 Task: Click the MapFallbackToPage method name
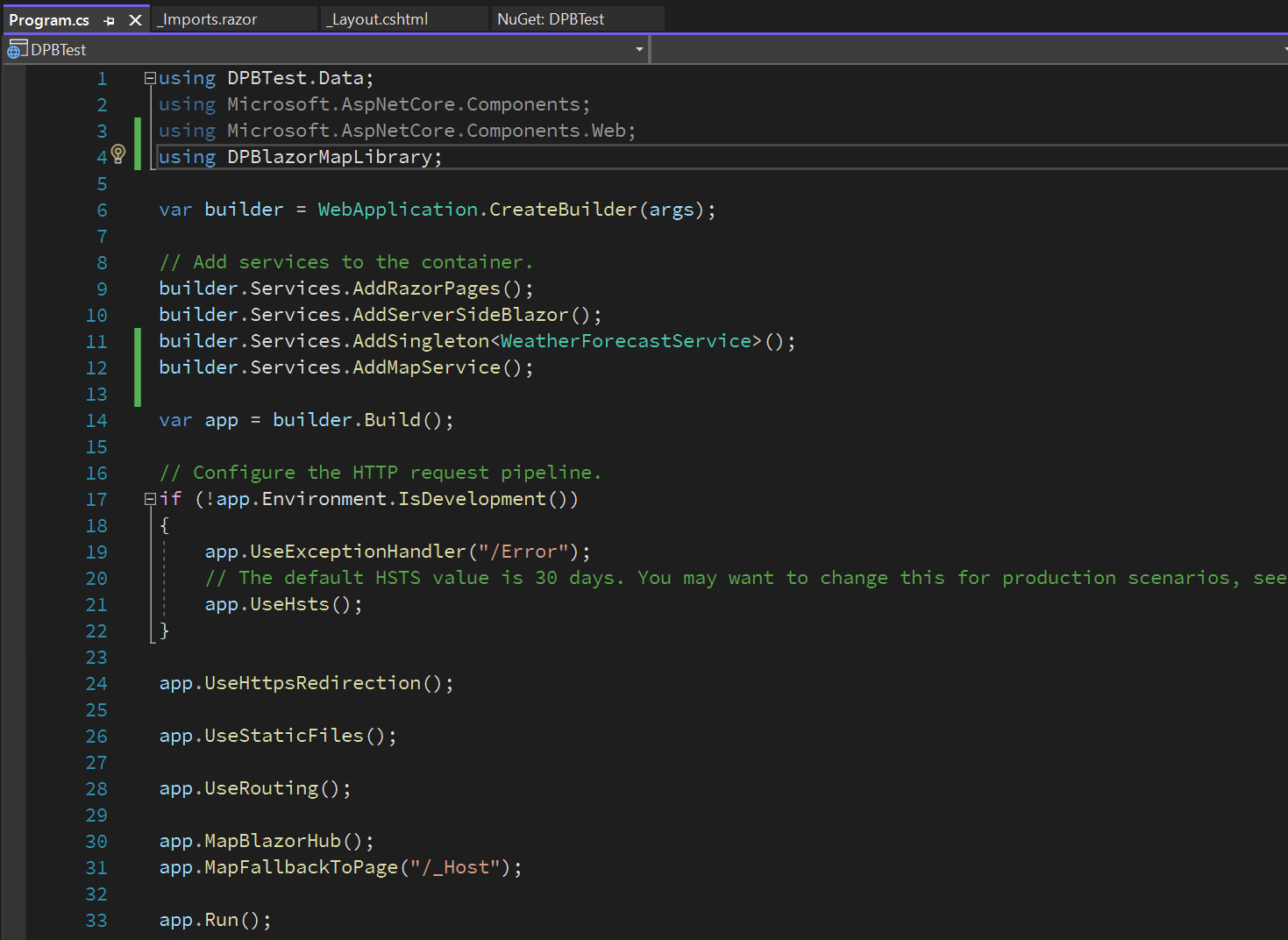(301, 867)
